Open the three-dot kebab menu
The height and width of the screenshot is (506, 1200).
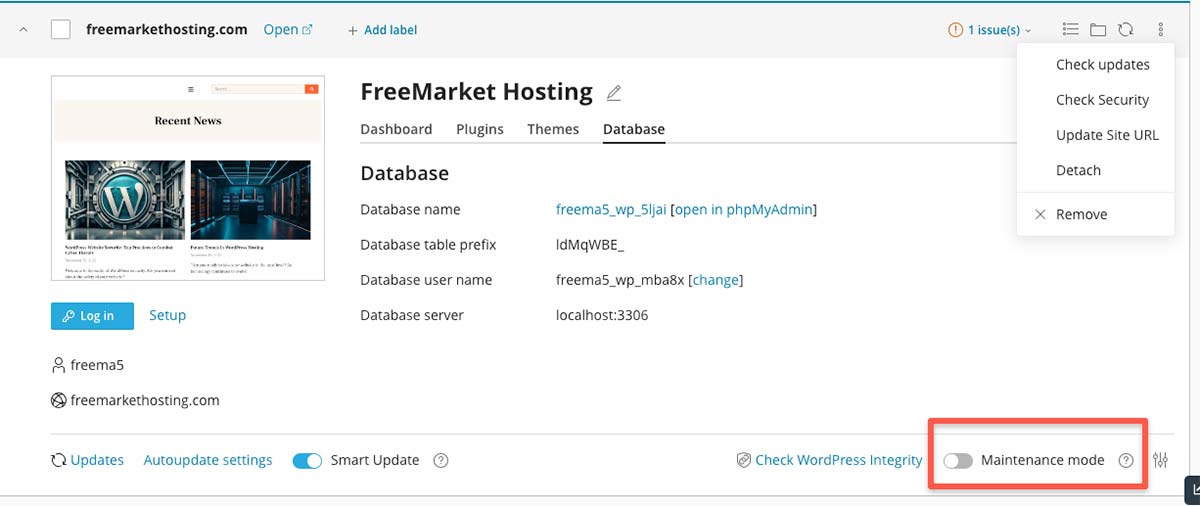tap(1160, 30)
